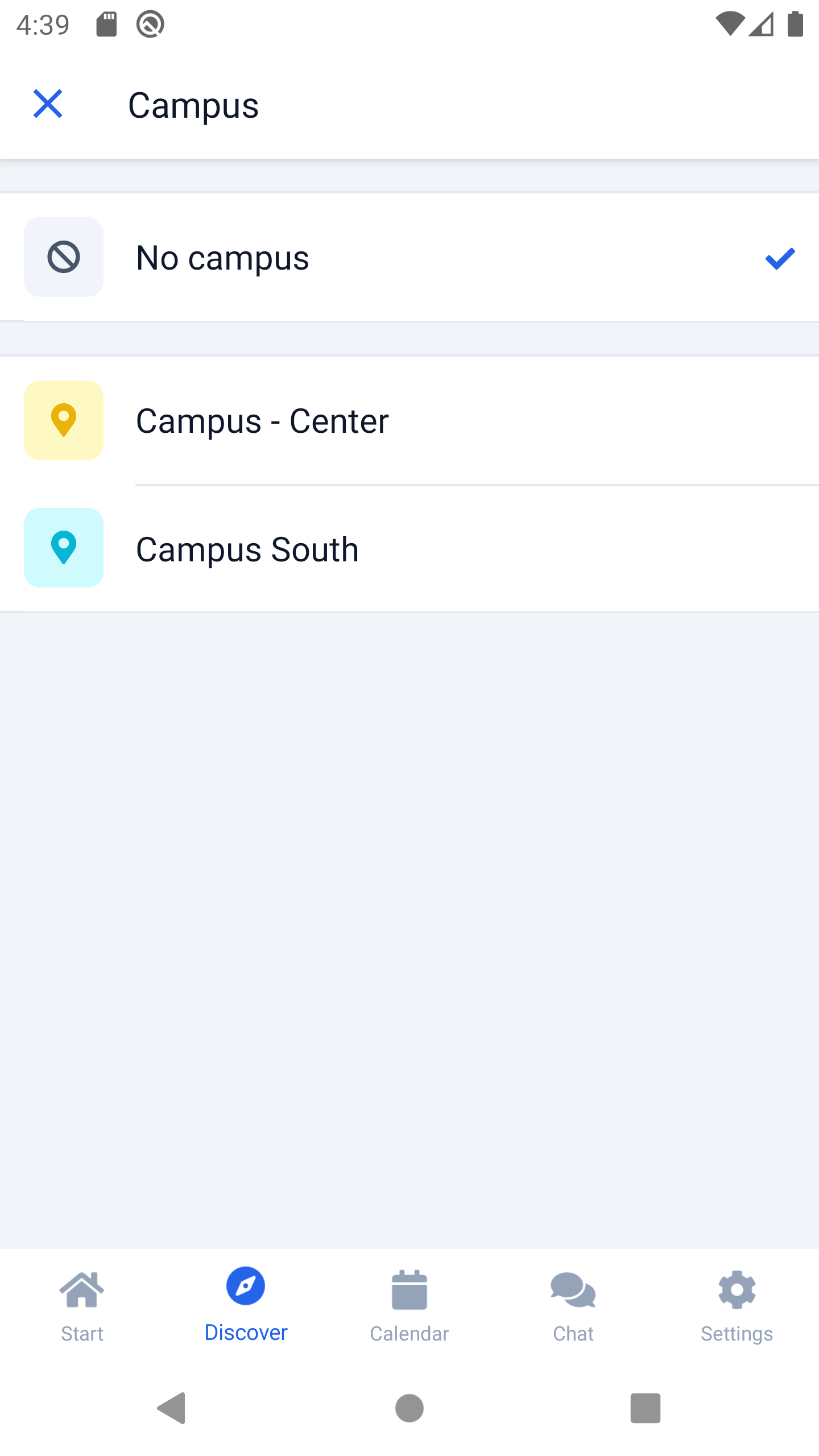Tap the Android recent apps square
This screenshot has height=1456, width=819.
tap(646, 1408)
